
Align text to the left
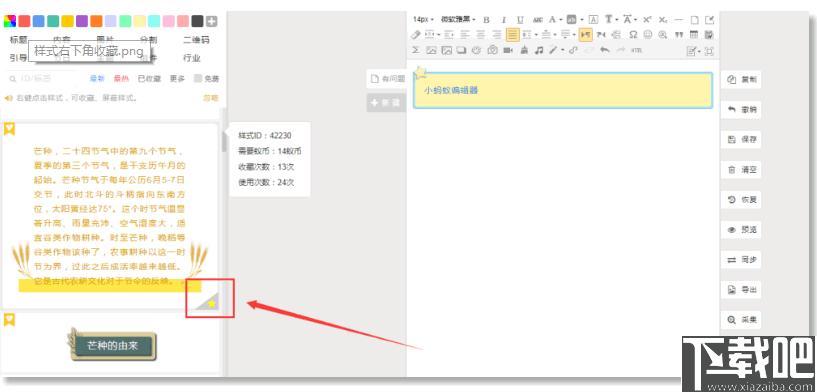coord(465,35)
